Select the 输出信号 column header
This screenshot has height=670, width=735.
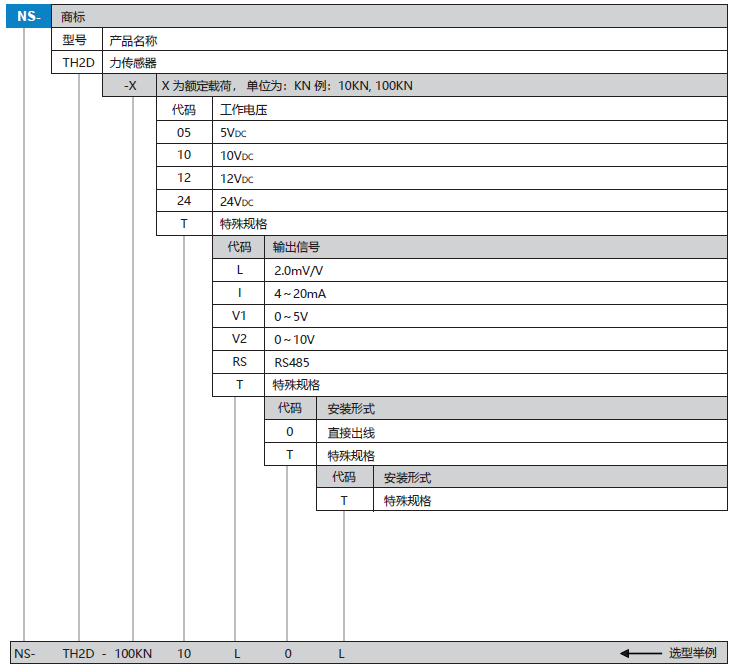point(296,247)
